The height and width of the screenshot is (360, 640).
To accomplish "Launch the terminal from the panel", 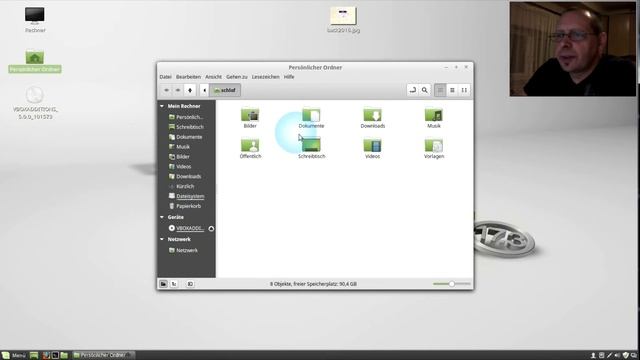I will (55, 355).
